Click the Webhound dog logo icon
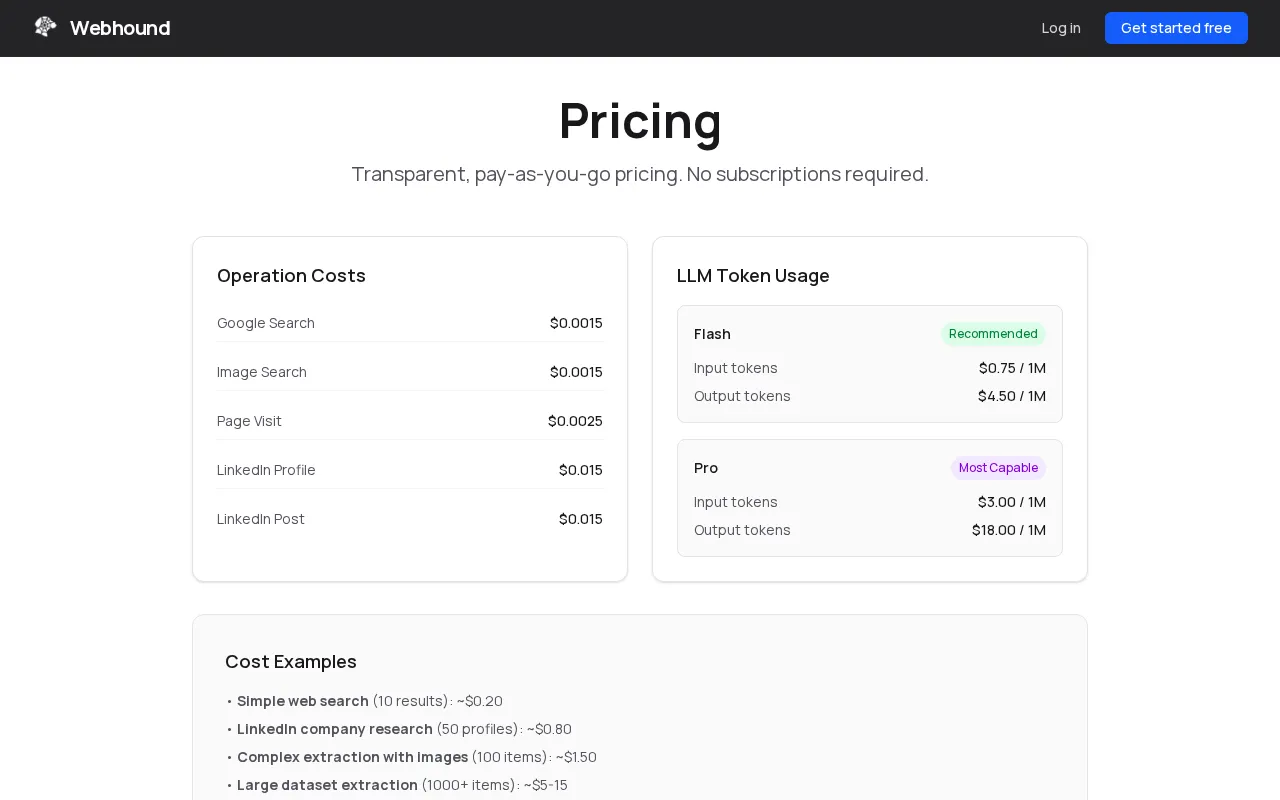The width and height of the screenshot is (1280, 800). click(45, 27)
